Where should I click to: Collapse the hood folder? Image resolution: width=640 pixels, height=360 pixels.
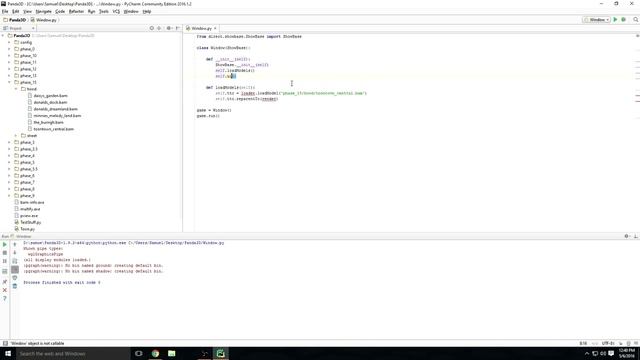(x=16, y=89)
